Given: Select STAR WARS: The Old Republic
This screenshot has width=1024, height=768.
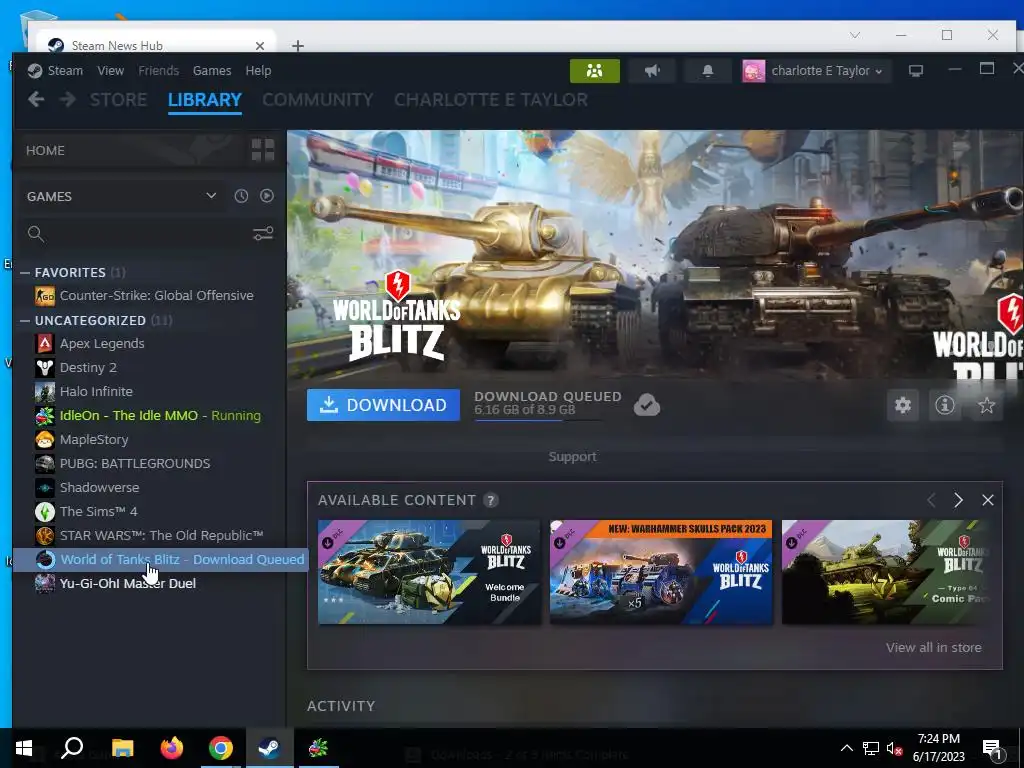Looking at the screenshot, I should point(161,536).
